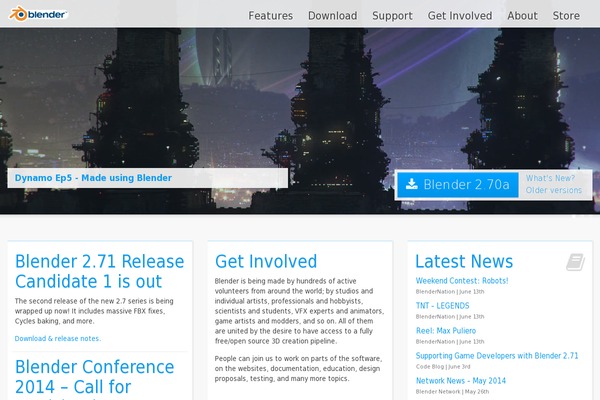Follow Download & release notes link

58,338
